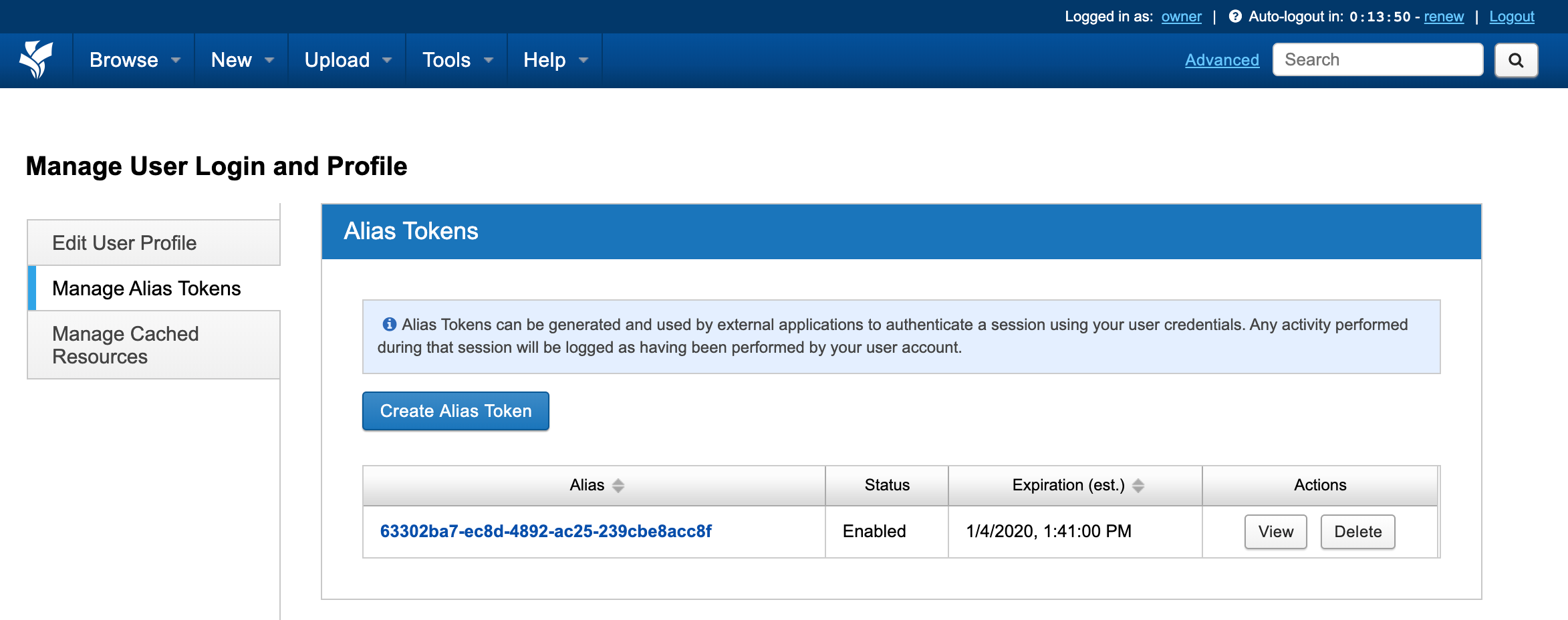Select the Manage Alias Tokens tab
This screenshot has height=620, width=1568.
[154, 288]
